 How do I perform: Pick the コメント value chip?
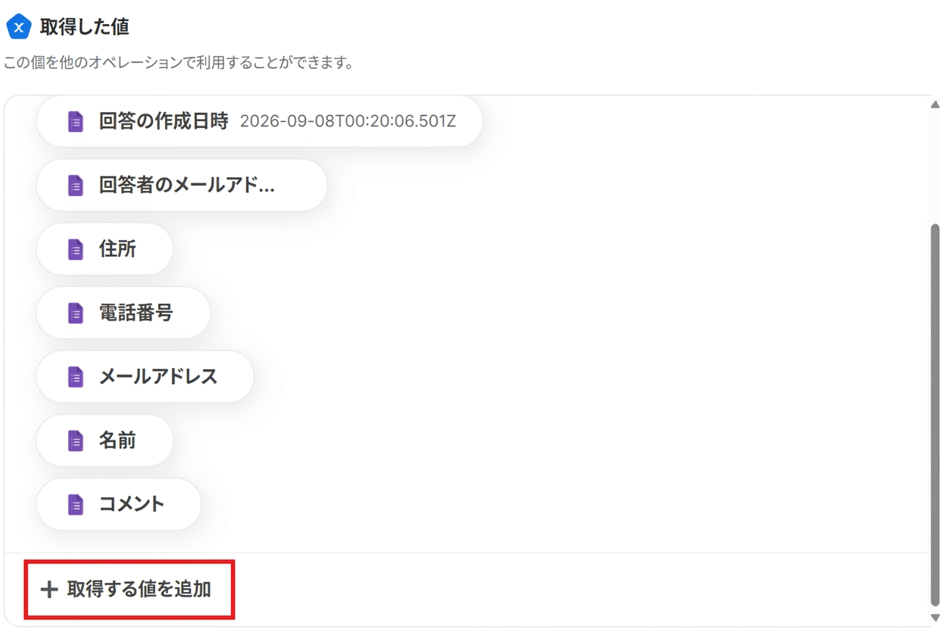click(119, 505)
